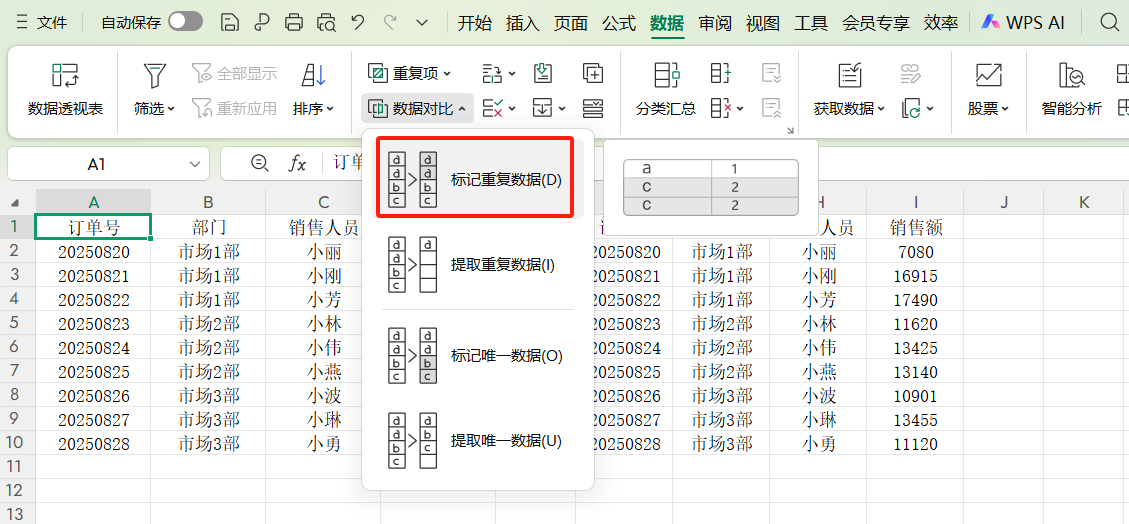
Task: Click the zoom magnifier beside formula bar
Action: (x=259, y=163)
